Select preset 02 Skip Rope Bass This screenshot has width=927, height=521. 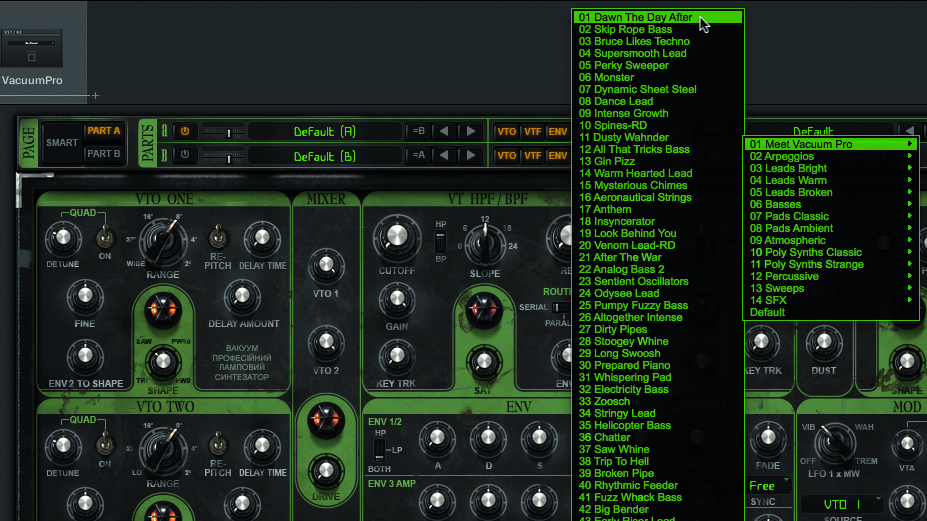coord(657,29)
